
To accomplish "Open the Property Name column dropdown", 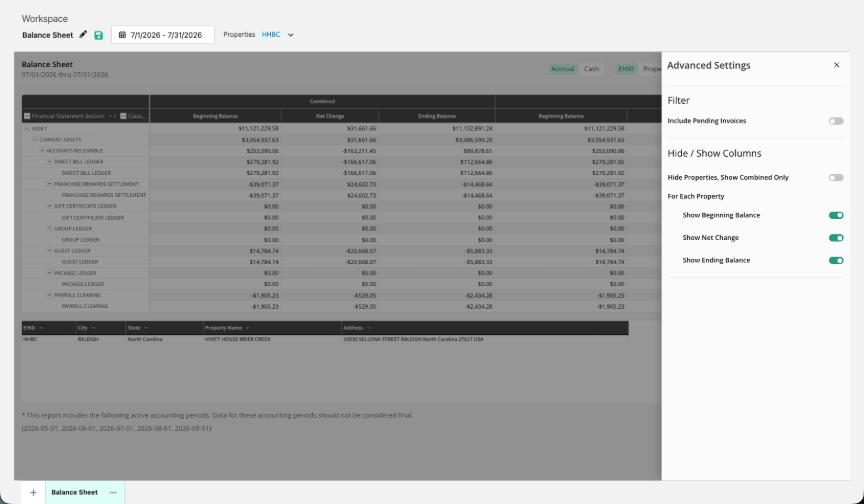I will [x=247, y=328].
